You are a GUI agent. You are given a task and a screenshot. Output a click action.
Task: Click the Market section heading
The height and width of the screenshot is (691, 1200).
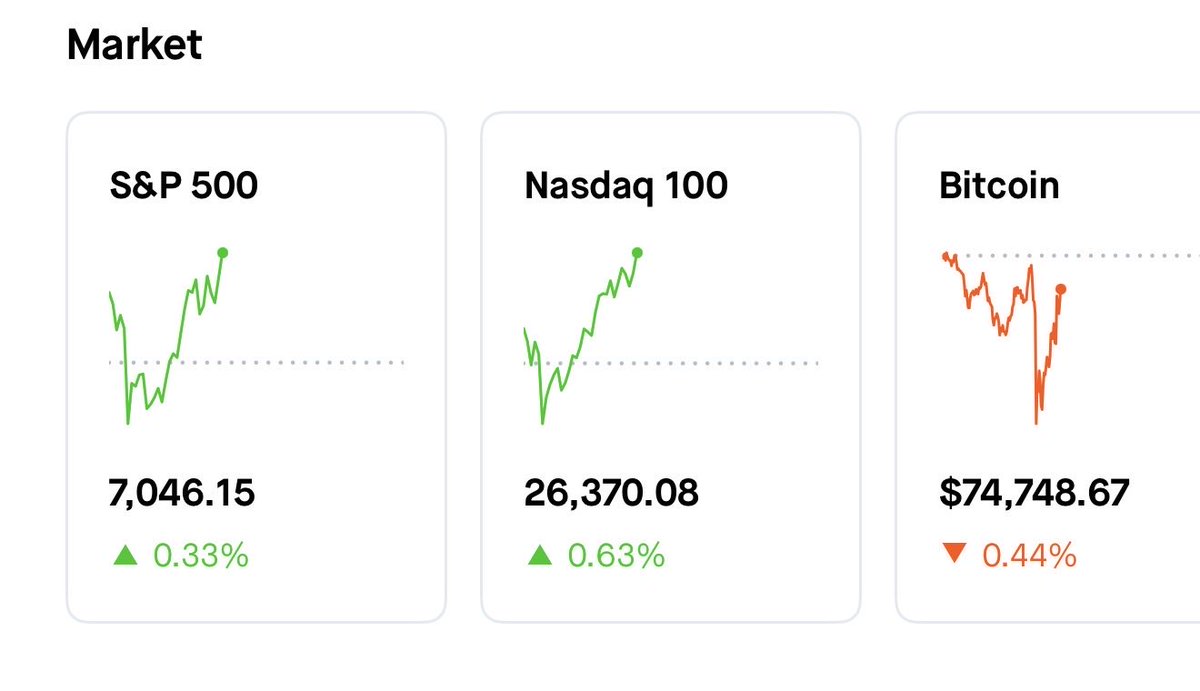pyautogui.click(x=134, y=45)
